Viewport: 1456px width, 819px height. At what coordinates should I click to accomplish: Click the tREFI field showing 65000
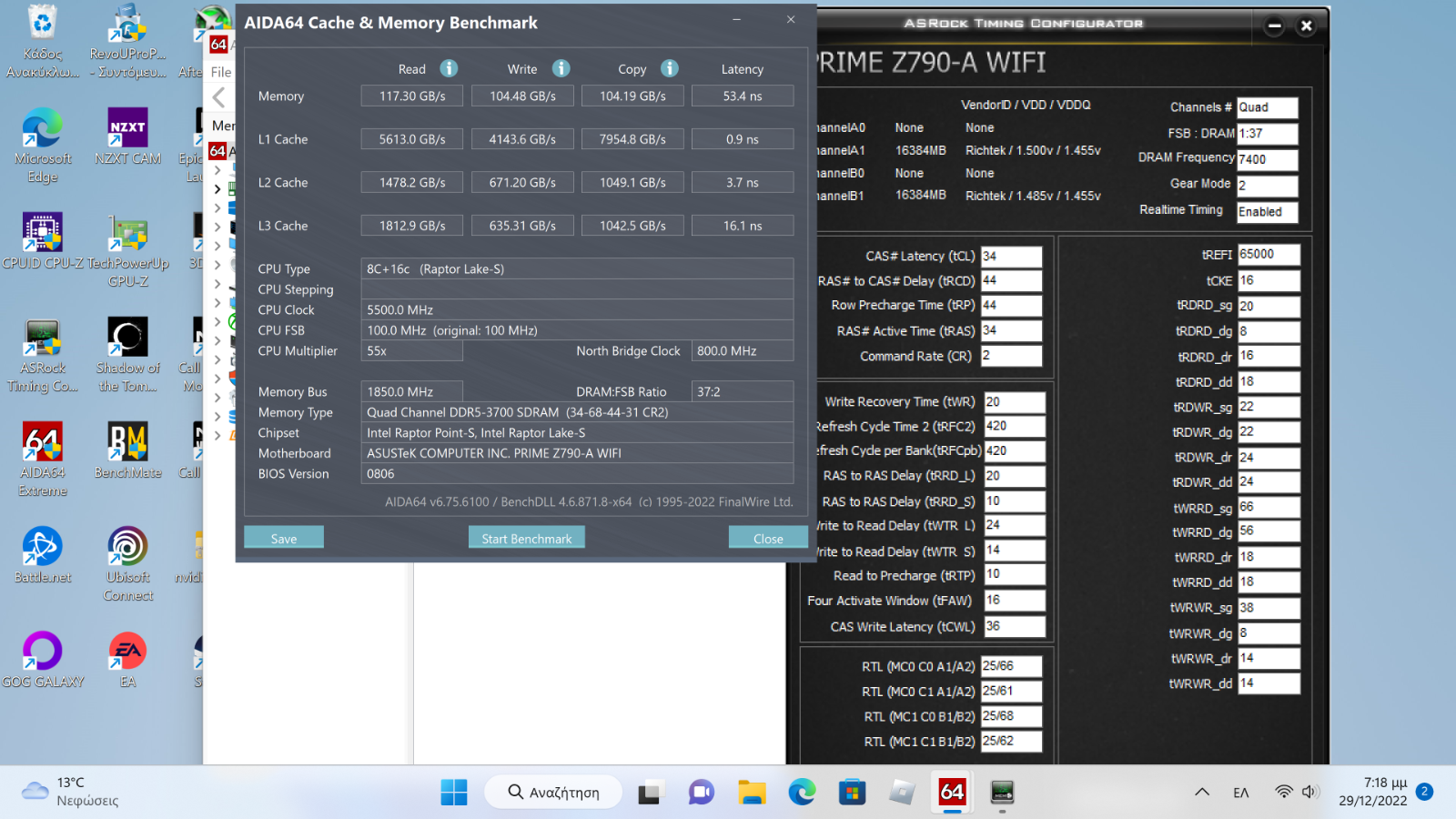point(1269,254)
